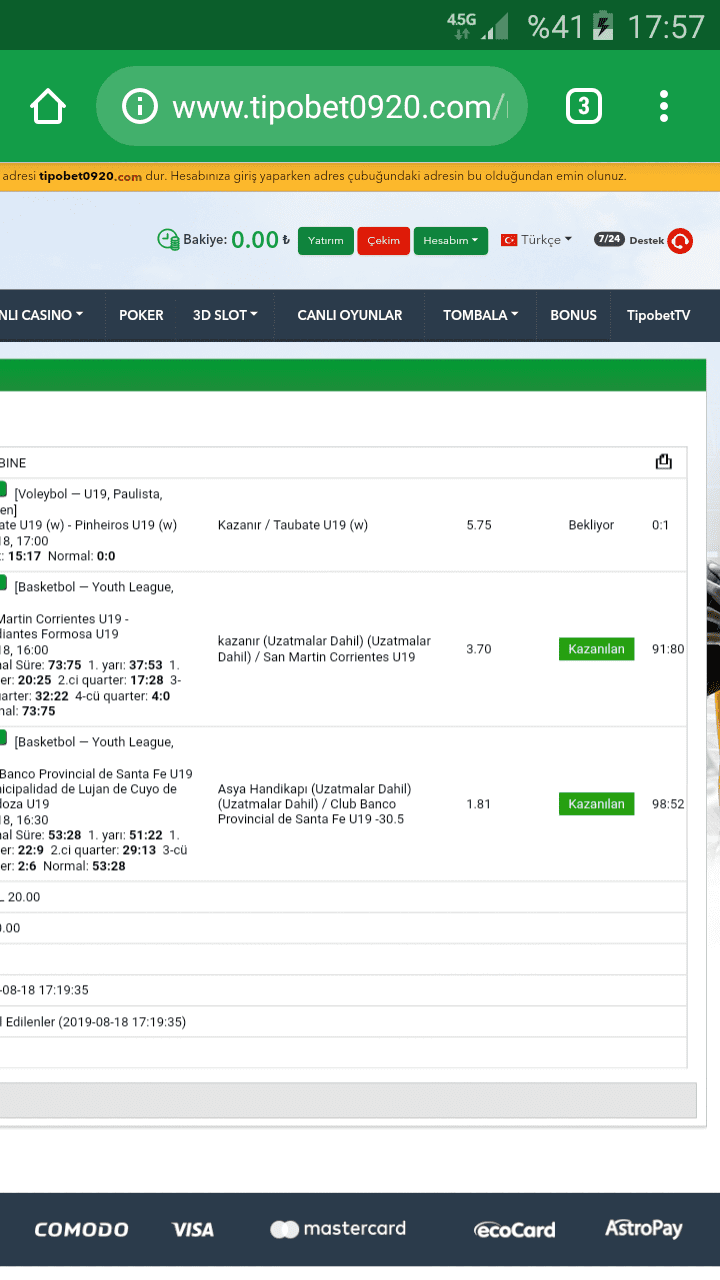The width and height of the screenshot is (720, 1280).
Task: Open site info icon in address bar
Action: point(139,106)
